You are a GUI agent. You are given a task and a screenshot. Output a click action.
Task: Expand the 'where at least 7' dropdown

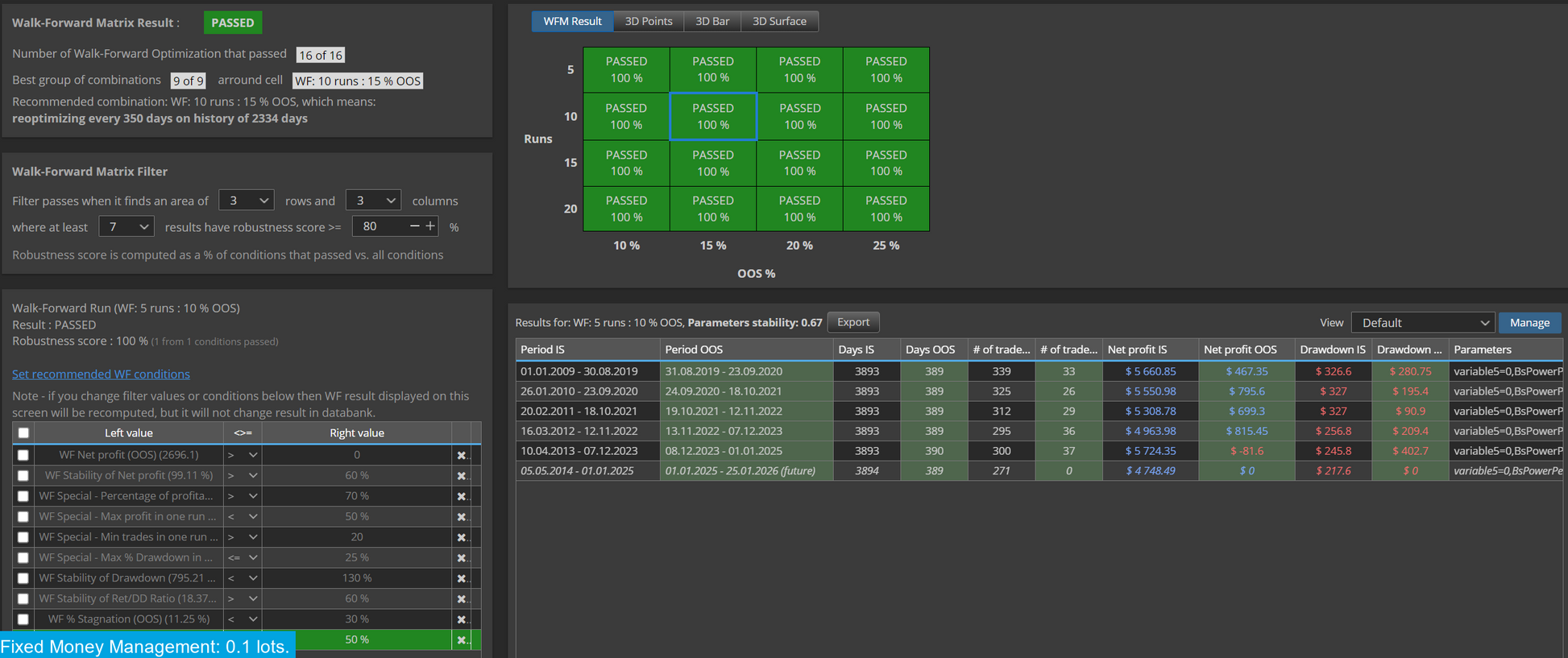coord(127,227)
